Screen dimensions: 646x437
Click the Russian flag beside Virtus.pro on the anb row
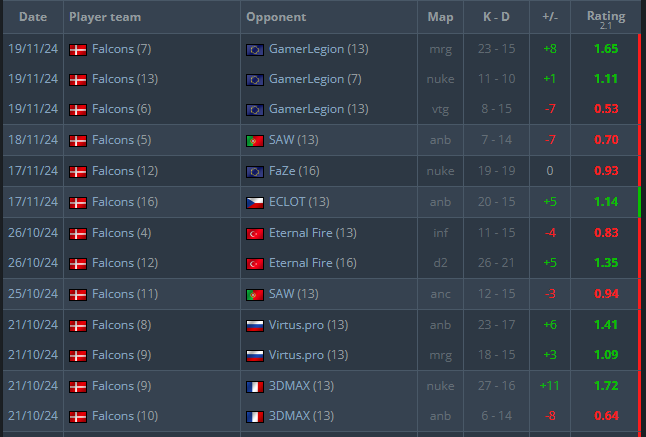pos(254,325)
